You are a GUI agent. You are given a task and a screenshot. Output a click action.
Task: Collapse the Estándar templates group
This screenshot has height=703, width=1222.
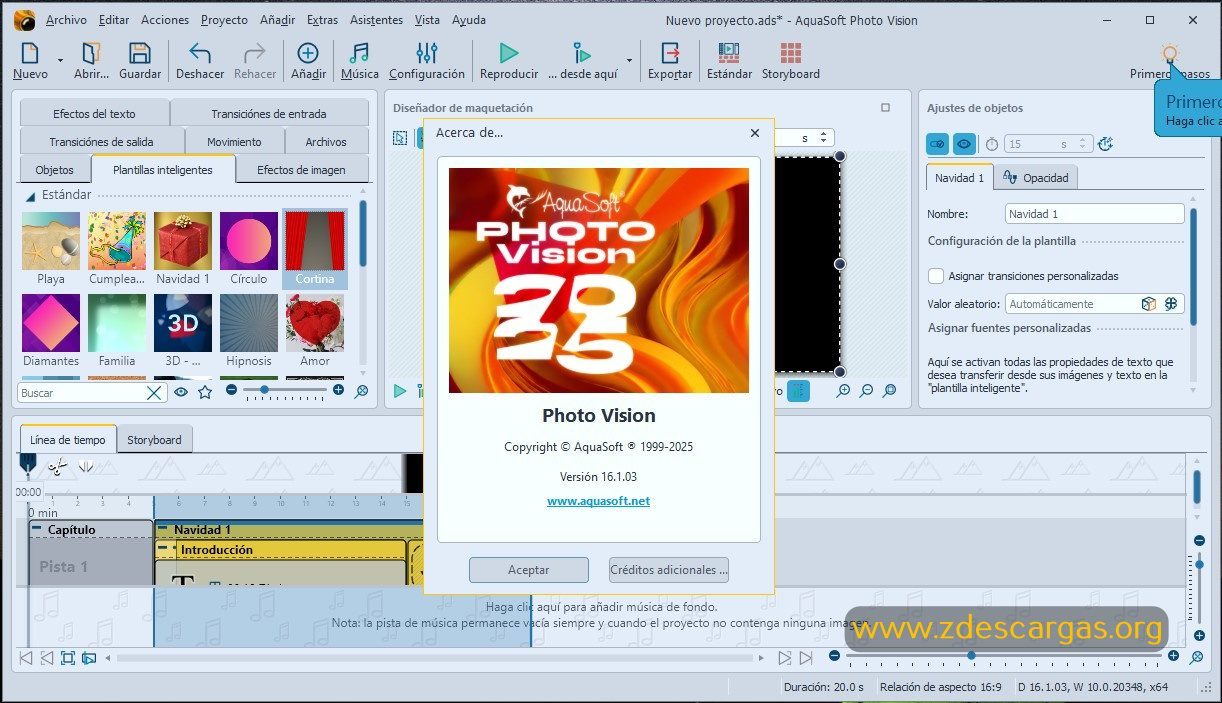(30, 196)
